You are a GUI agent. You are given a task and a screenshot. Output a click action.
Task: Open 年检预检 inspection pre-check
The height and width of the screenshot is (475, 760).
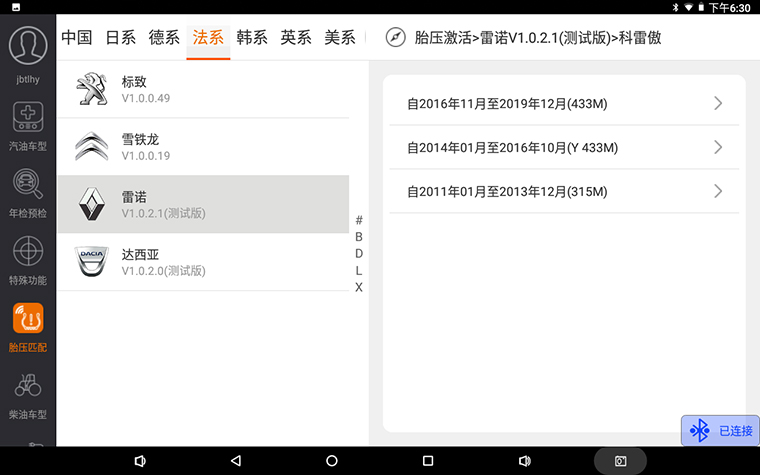(28, 193)
